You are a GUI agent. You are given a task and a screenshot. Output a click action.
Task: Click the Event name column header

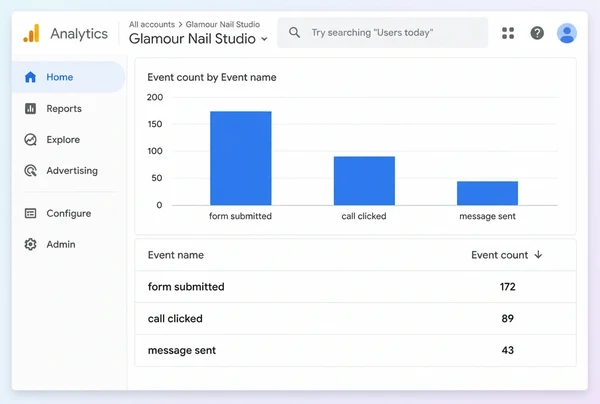[x=176, y=255]
